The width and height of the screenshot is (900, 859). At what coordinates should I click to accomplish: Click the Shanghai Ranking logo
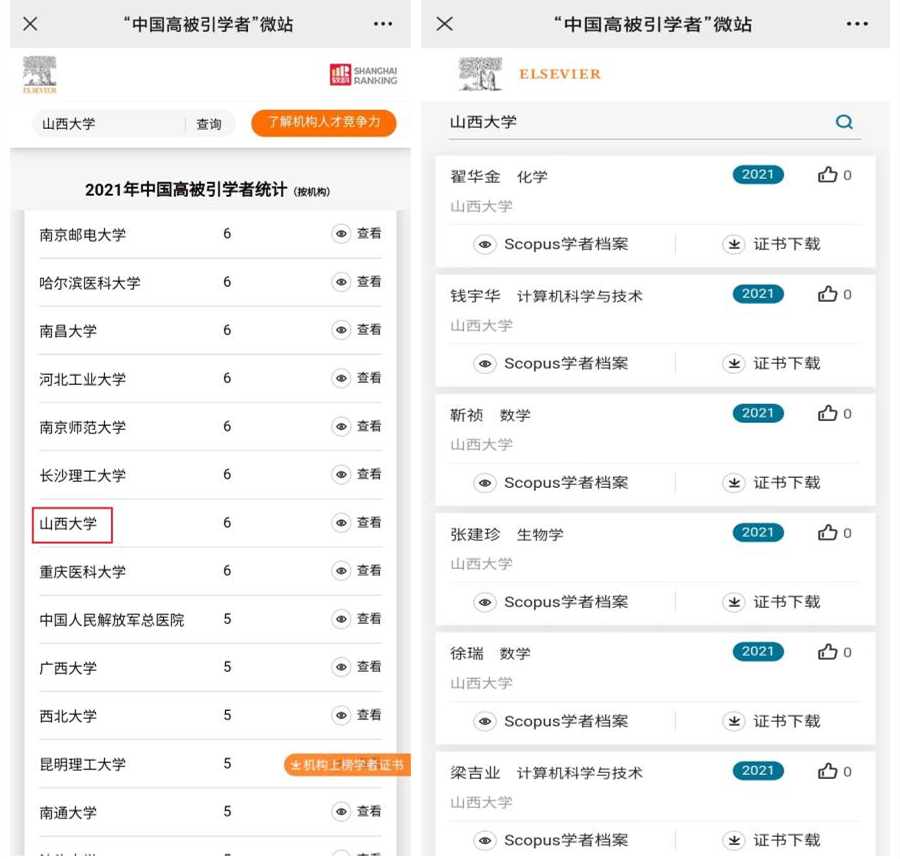click(363, 75)
